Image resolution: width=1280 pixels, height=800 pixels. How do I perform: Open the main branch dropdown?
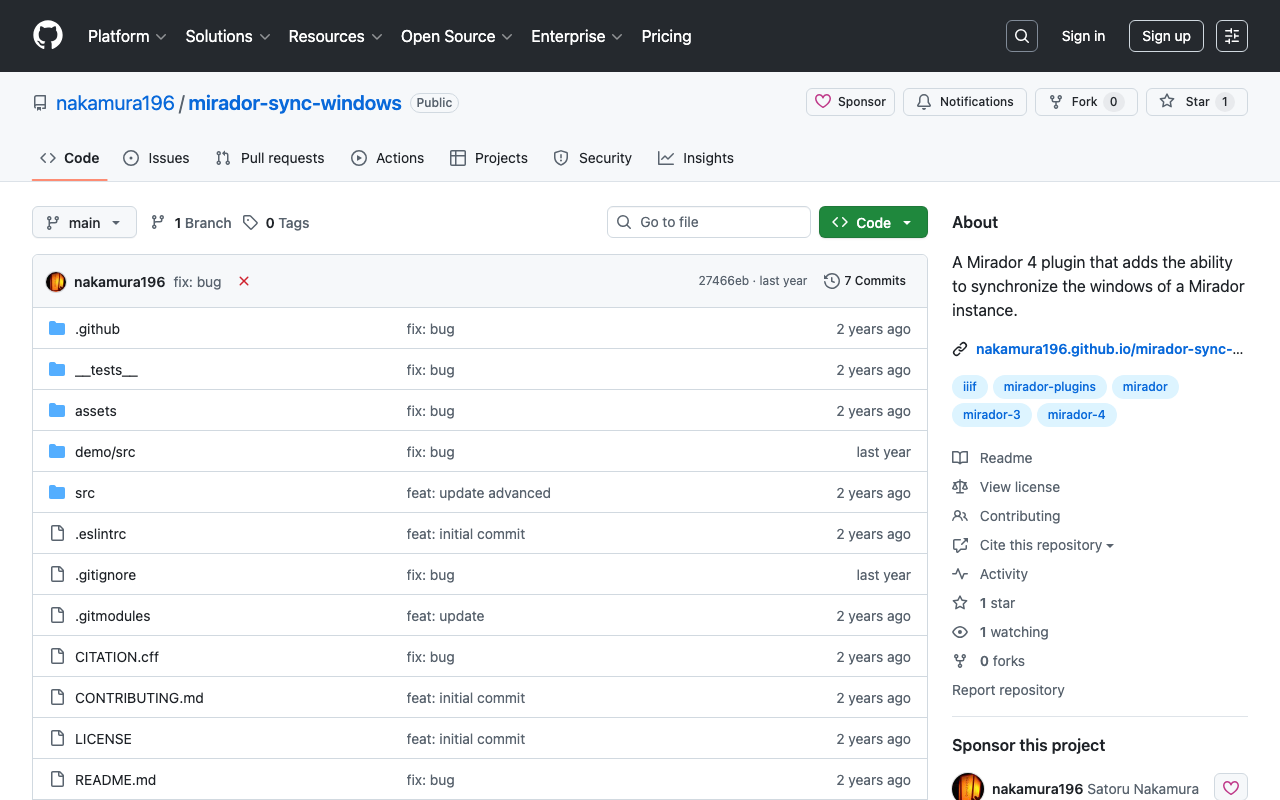84,222
